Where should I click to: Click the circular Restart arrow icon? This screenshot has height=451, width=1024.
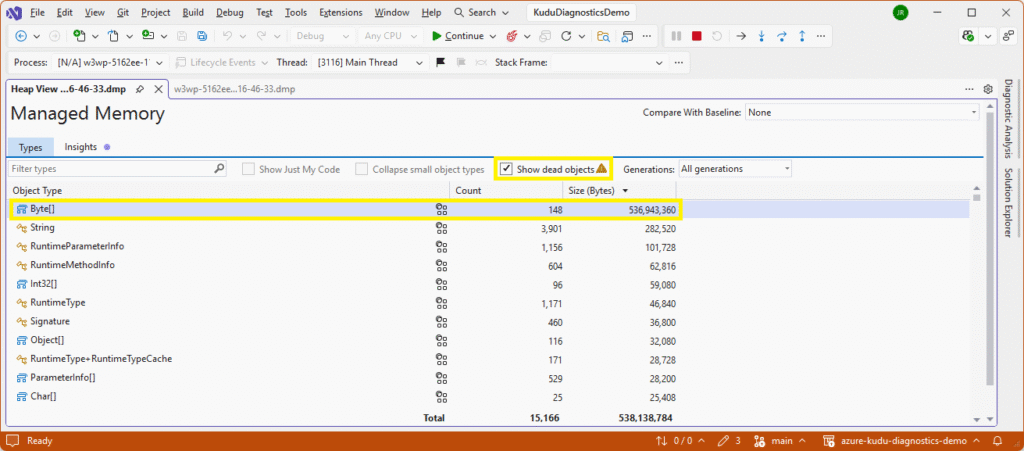pyautogui.click(x=566, y=37)
